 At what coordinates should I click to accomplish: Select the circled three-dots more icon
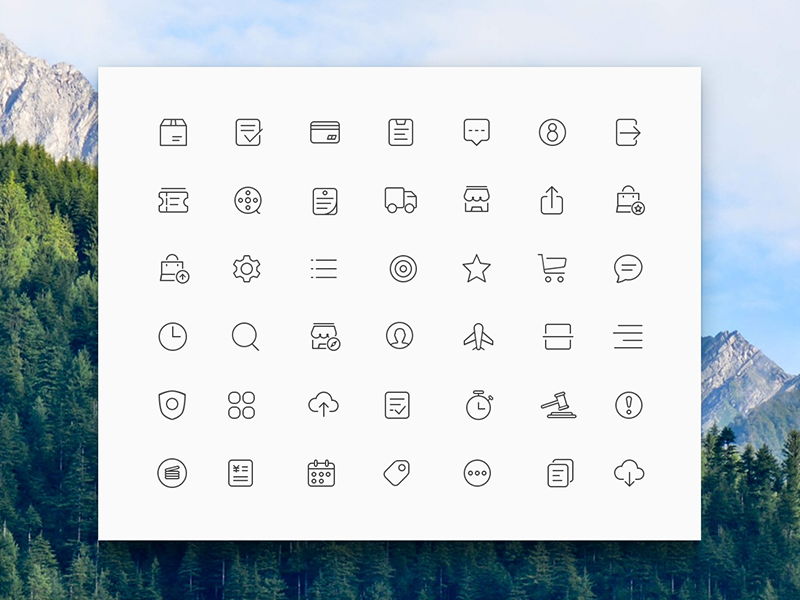click(477, 473)
